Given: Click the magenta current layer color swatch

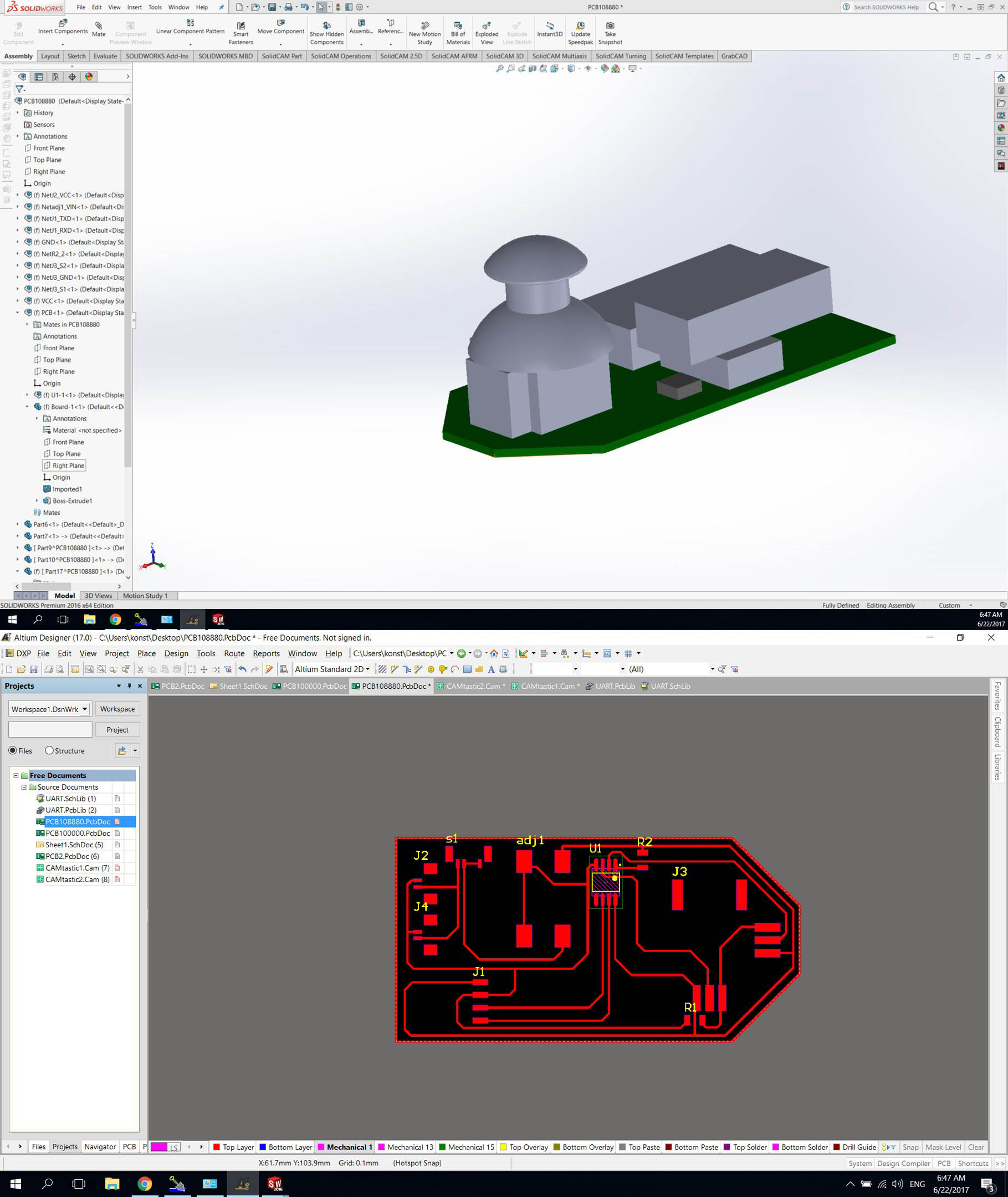Looking at the screenshot, I should (159, 1147).
